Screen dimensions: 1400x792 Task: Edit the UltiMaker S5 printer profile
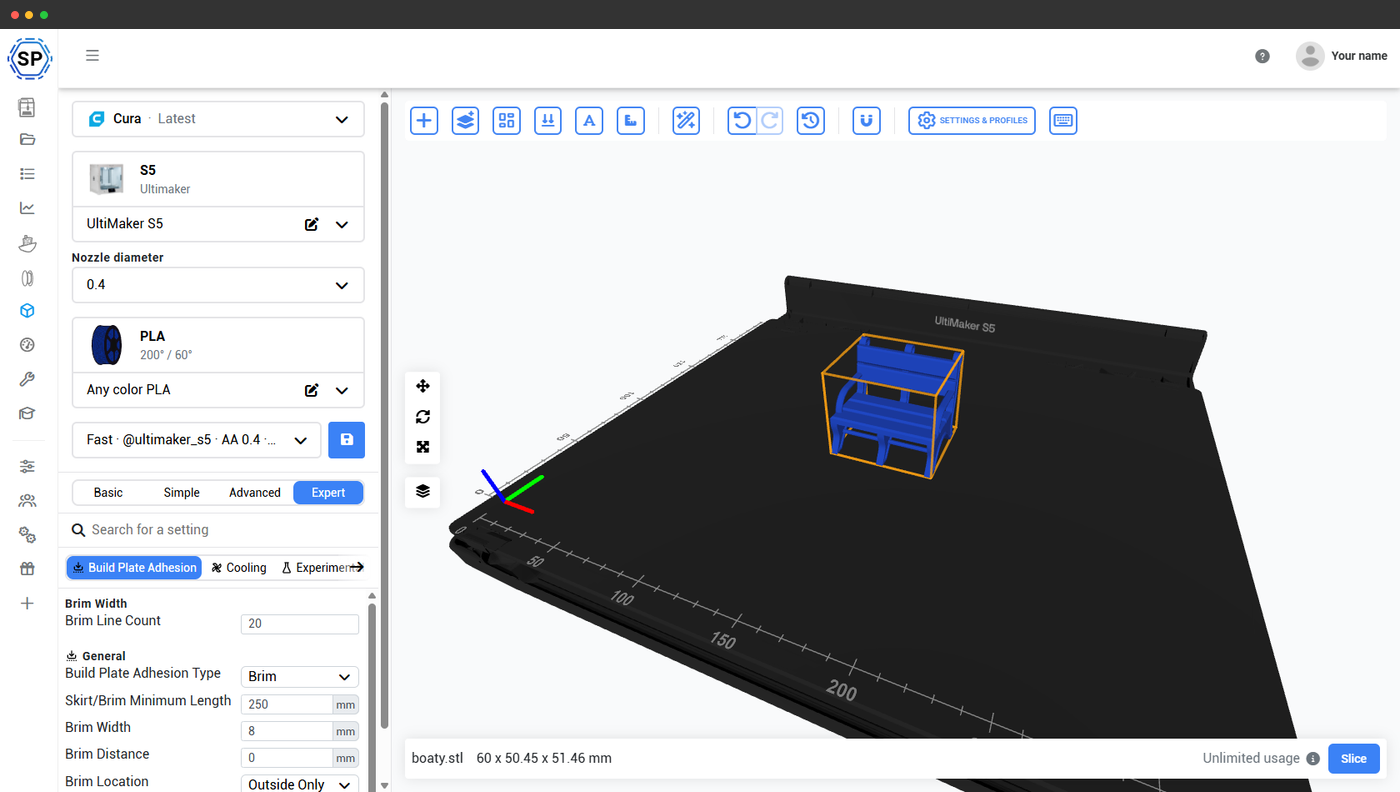point(312,224)
